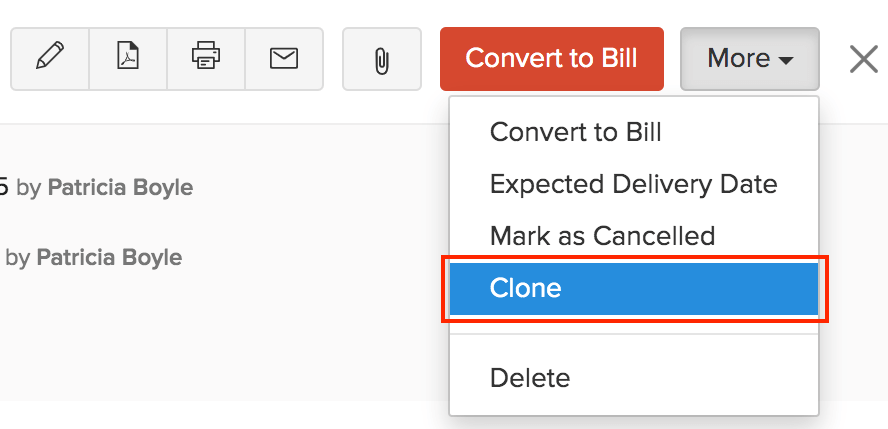
Task: Open the PDF export icon
Action: pyautogui.click(x=128, y=59)
